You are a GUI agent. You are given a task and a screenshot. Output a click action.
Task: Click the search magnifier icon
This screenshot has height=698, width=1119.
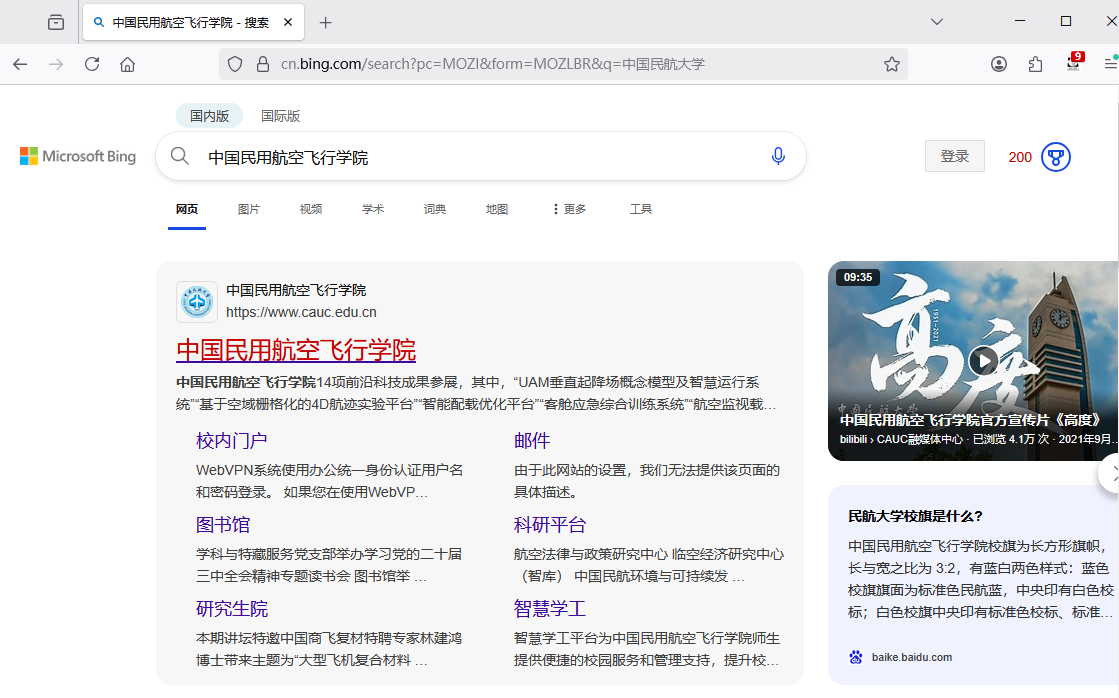tap(180, 156)
